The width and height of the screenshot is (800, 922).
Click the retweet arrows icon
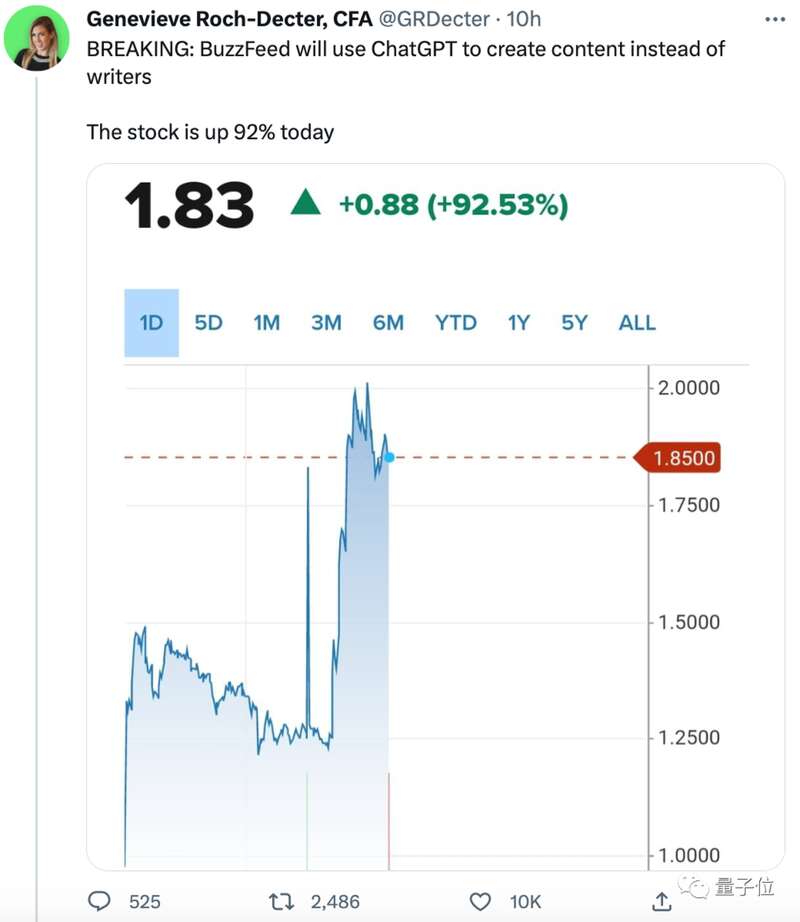(x=281, y=901)
